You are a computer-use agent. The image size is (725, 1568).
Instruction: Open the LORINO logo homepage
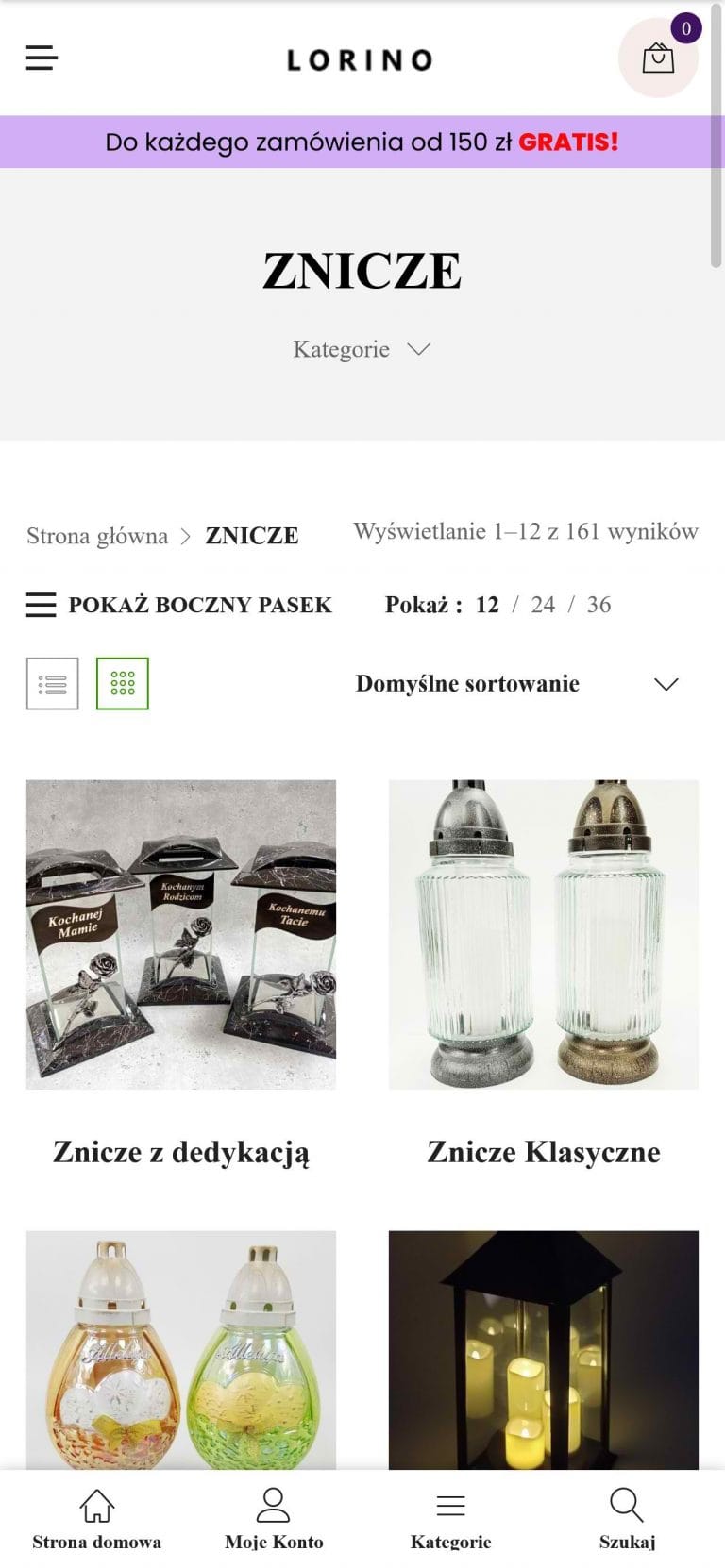(x=360, y=60)
